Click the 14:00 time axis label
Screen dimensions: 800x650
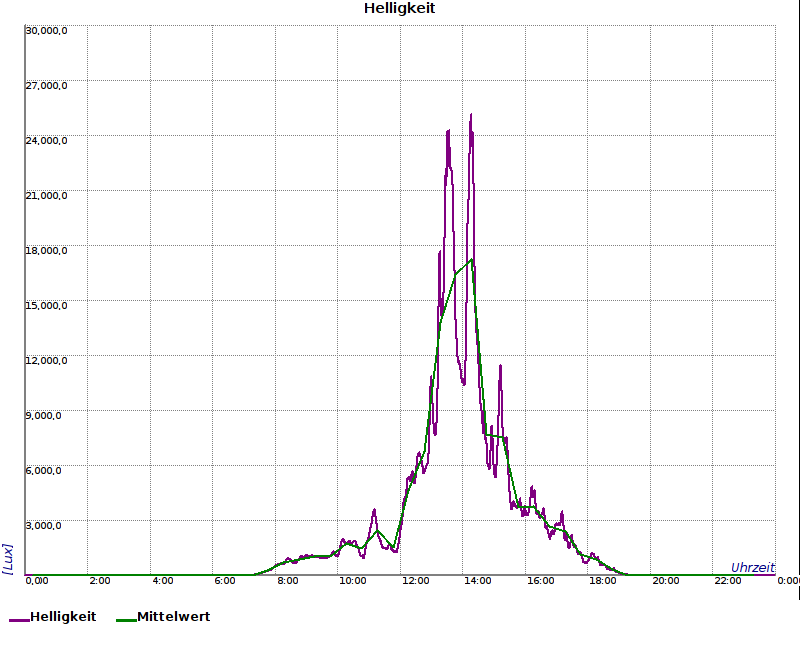[478, 581]
